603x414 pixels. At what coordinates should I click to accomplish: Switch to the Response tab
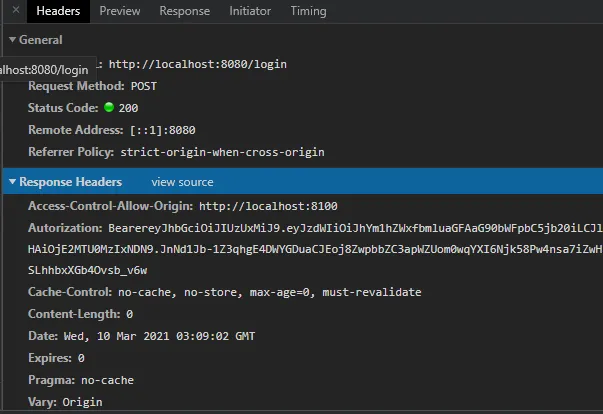[x=185, y=11]
